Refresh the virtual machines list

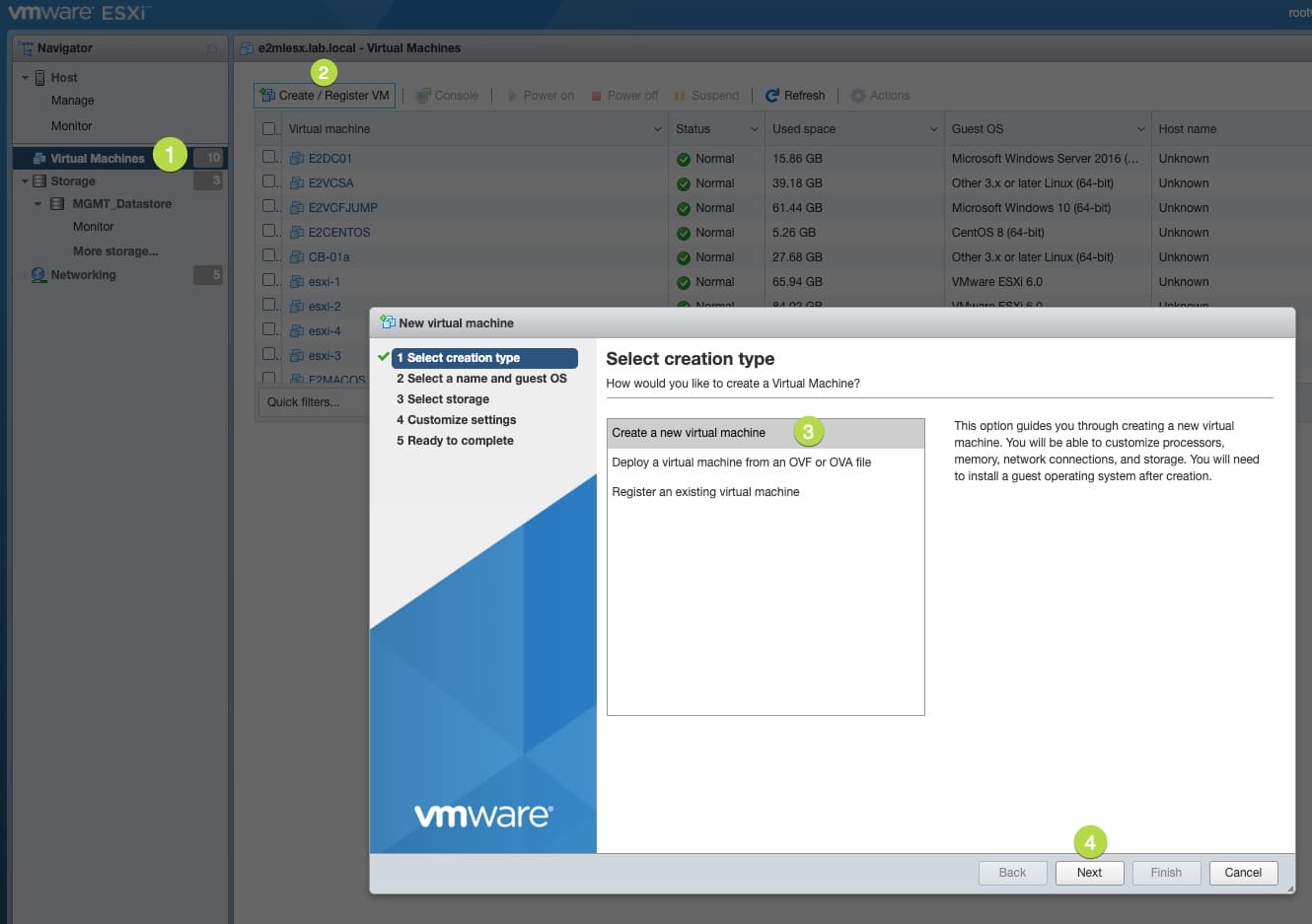[795, 96]
